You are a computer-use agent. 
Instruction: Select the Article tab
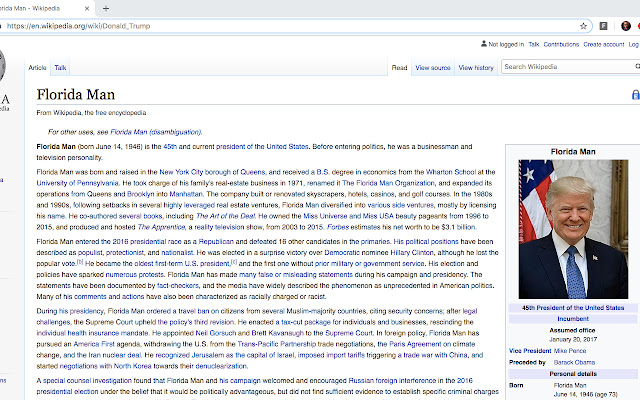[37, 68]
